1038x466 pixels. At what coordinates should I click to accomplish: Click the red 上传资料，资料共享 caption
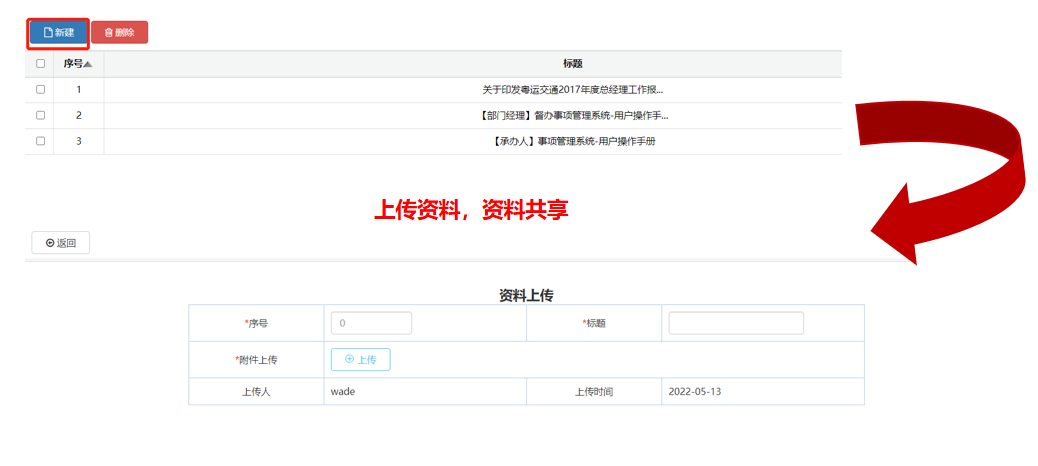[471, 211]
